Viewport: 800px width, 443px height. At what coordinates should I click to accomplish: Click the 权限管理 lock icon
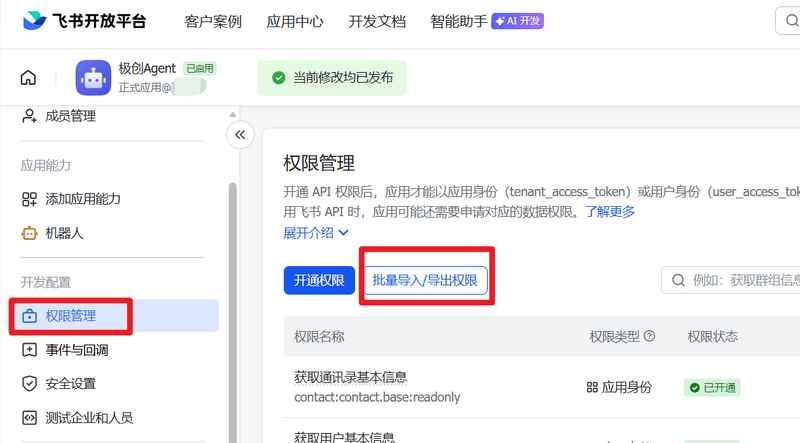(29, 316)
